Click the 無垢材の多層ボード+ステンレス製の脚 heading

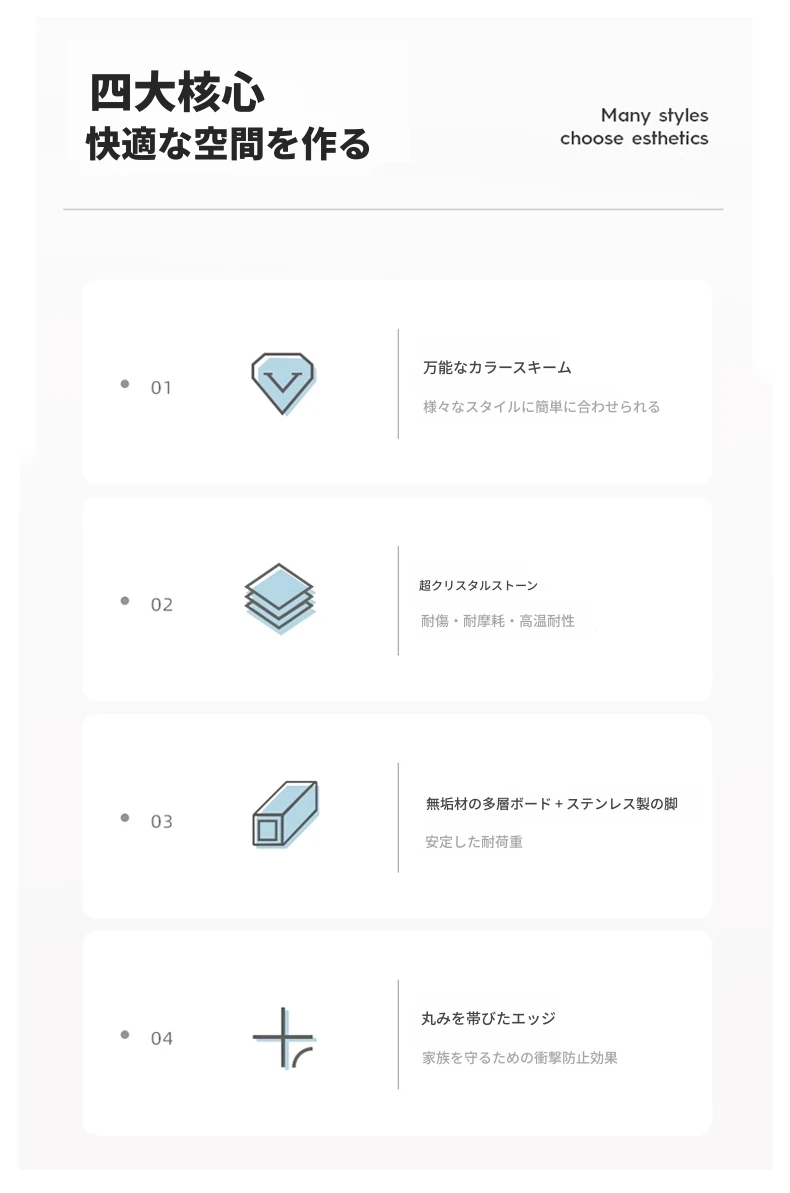point(551,803)
